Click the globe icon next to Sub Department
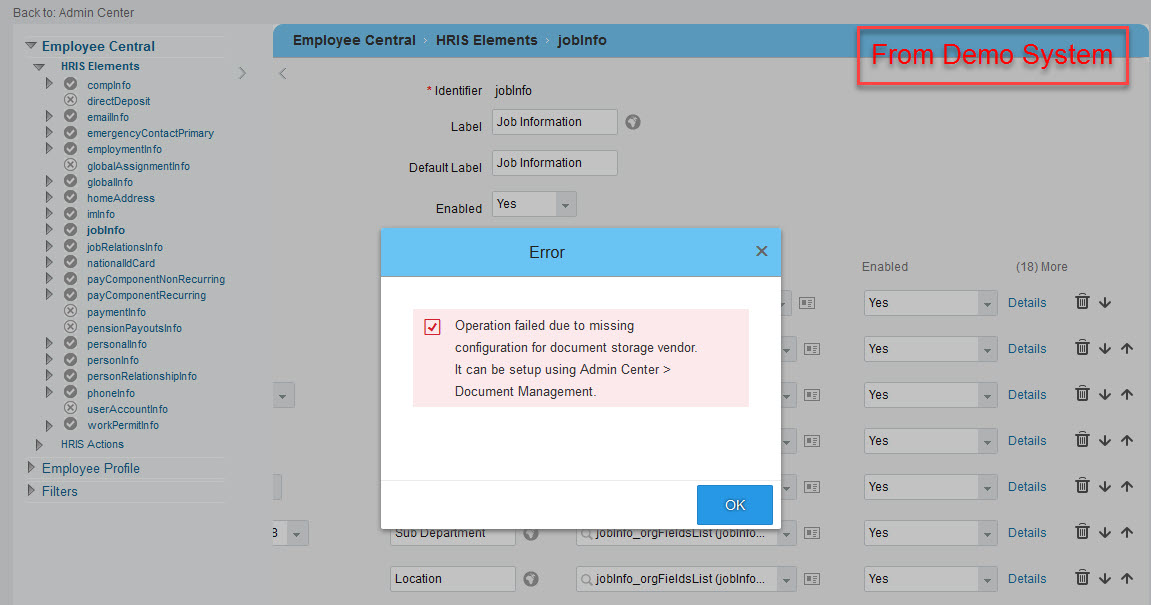 (531, 533)
